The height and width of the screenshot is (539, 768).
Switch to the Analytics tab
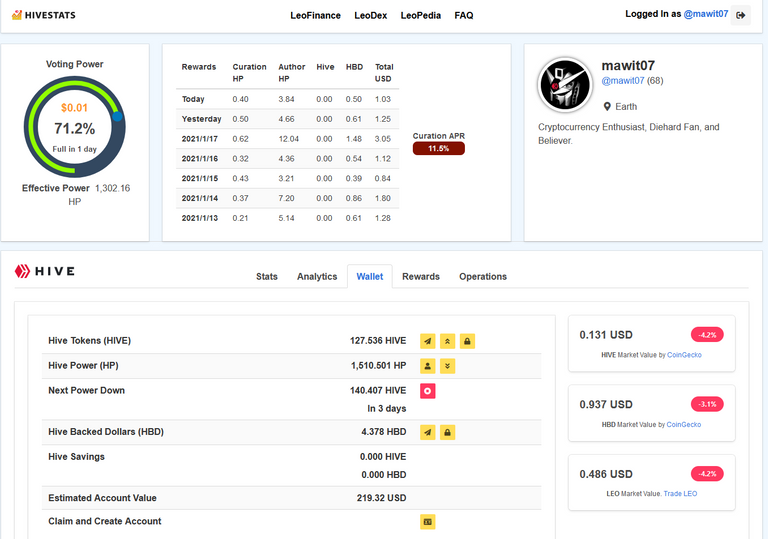pos(317,276)
